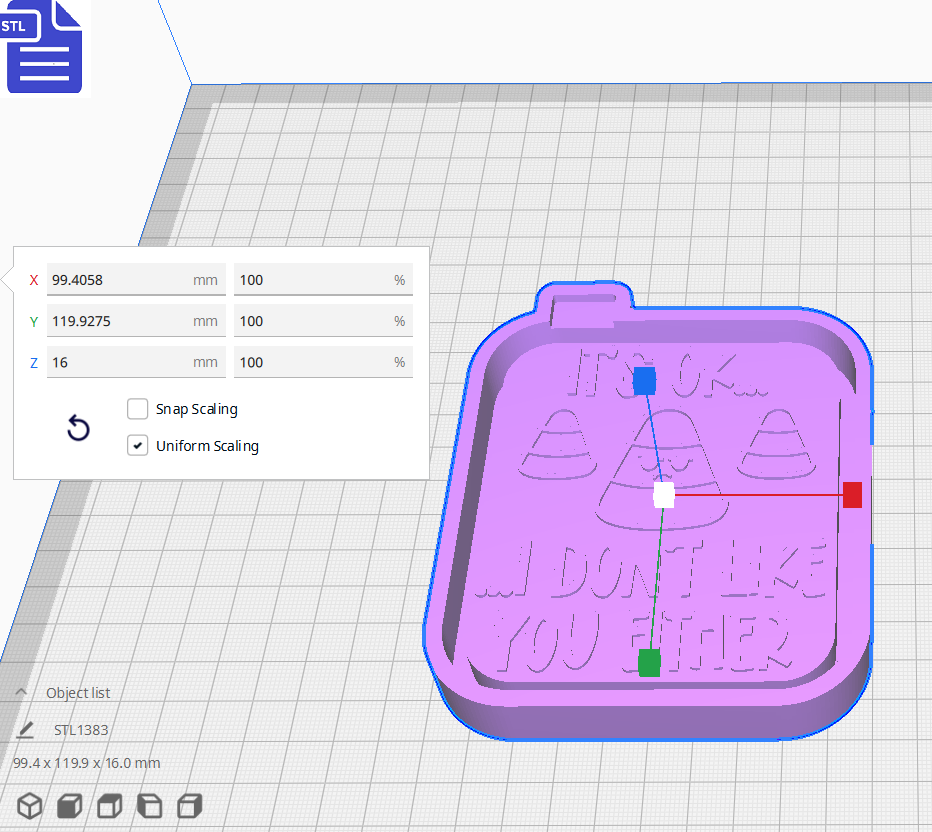Click the reset scaling arrow icon

[78, 427]
